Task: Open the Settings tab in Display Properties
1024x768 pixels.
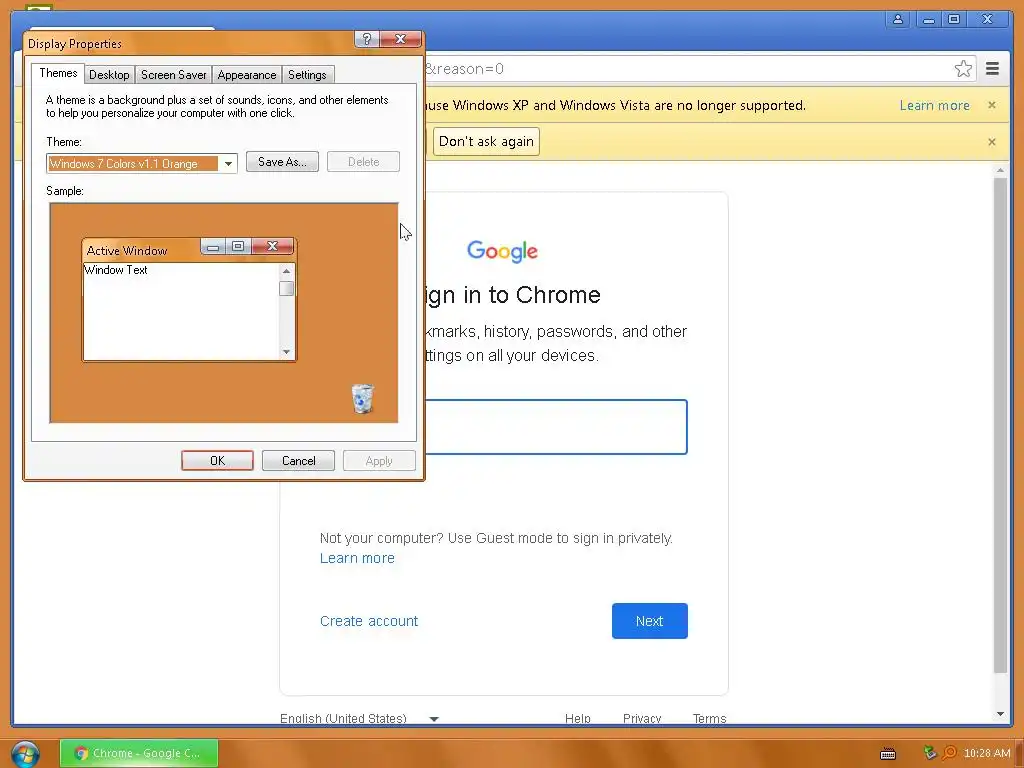Action: (x=307, y=75)
